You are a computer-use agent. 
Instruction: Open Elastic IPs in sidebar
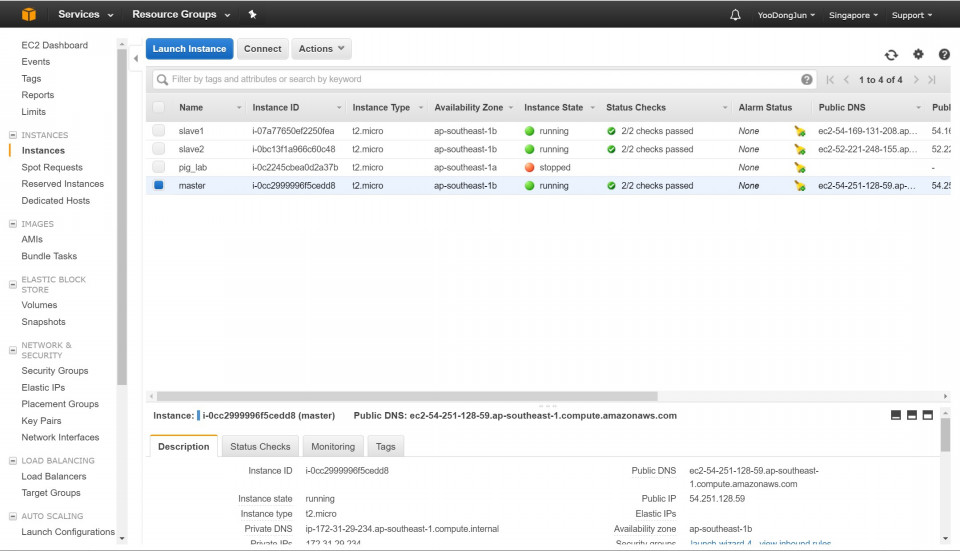point(43,388)
